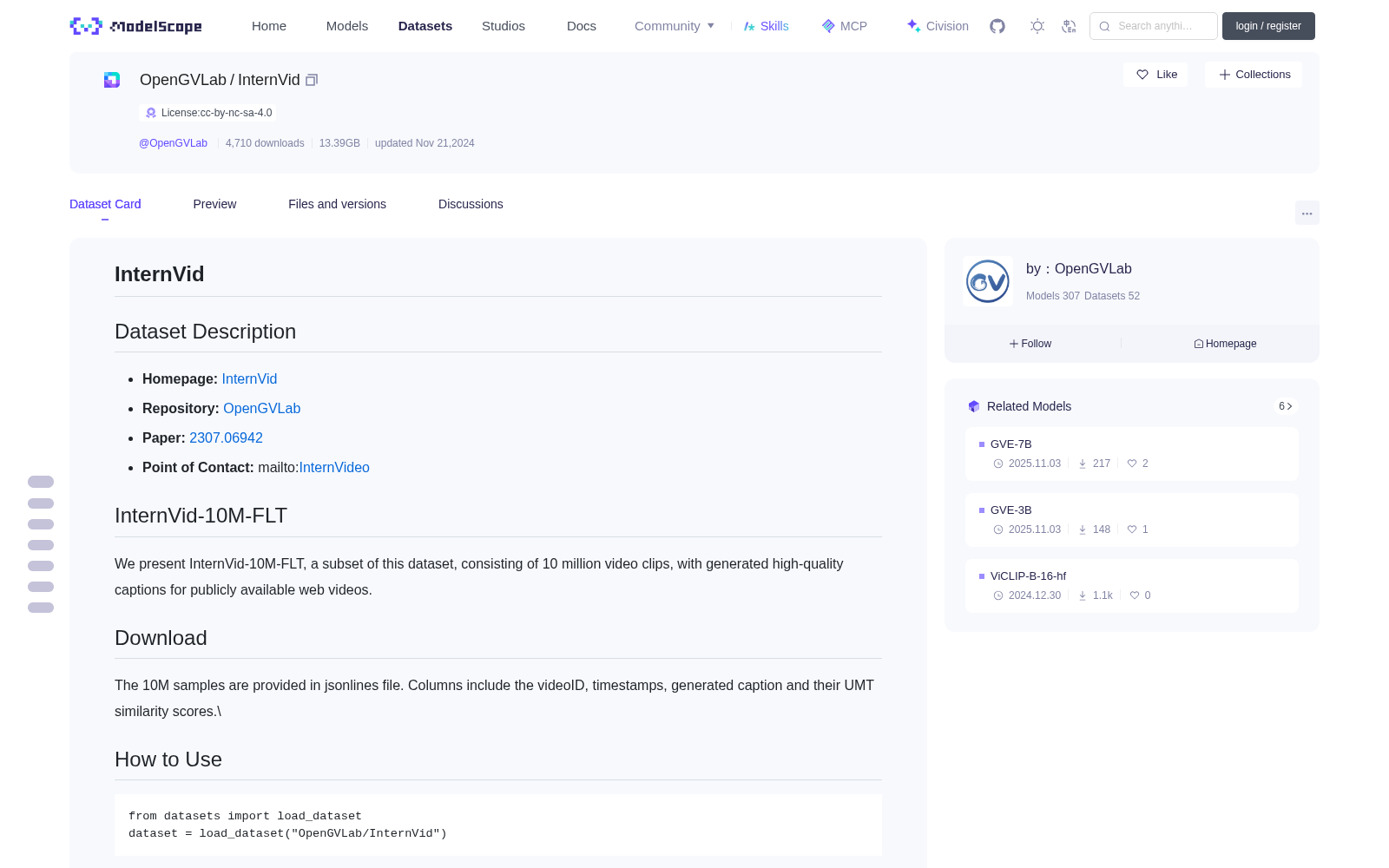The height and width of the screenshot is (868, 1389).
Task: Click the heart icon on ViCLIP-B-16-hf
Action: (1135, 595)
